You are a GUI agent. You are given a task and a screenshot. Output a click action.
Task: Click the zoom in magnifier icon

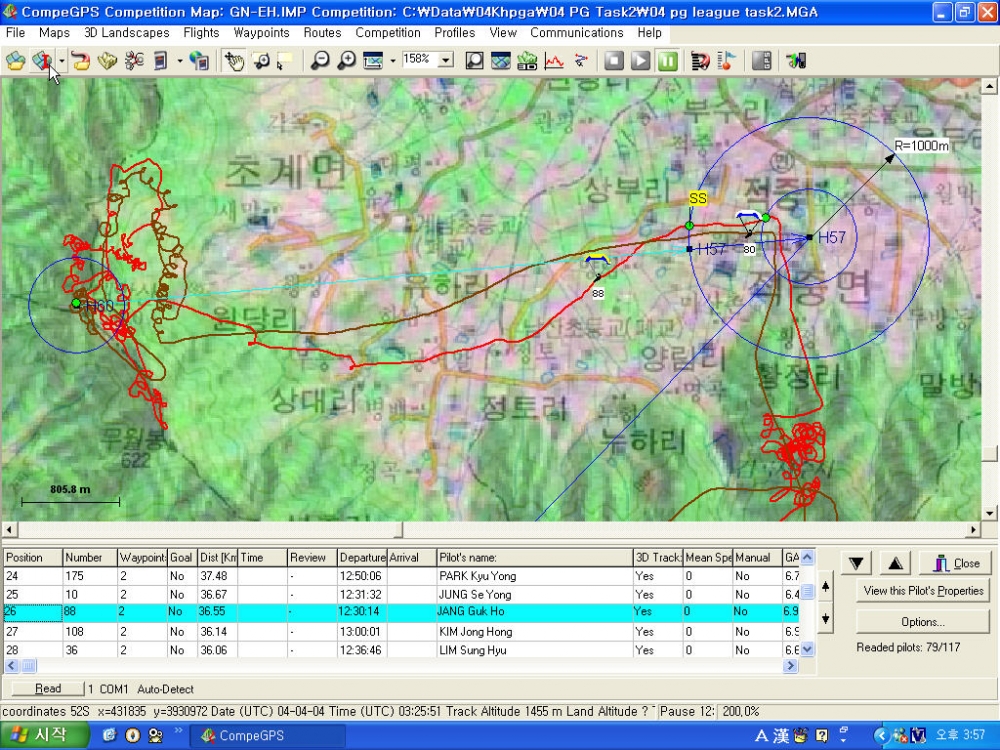346,61
